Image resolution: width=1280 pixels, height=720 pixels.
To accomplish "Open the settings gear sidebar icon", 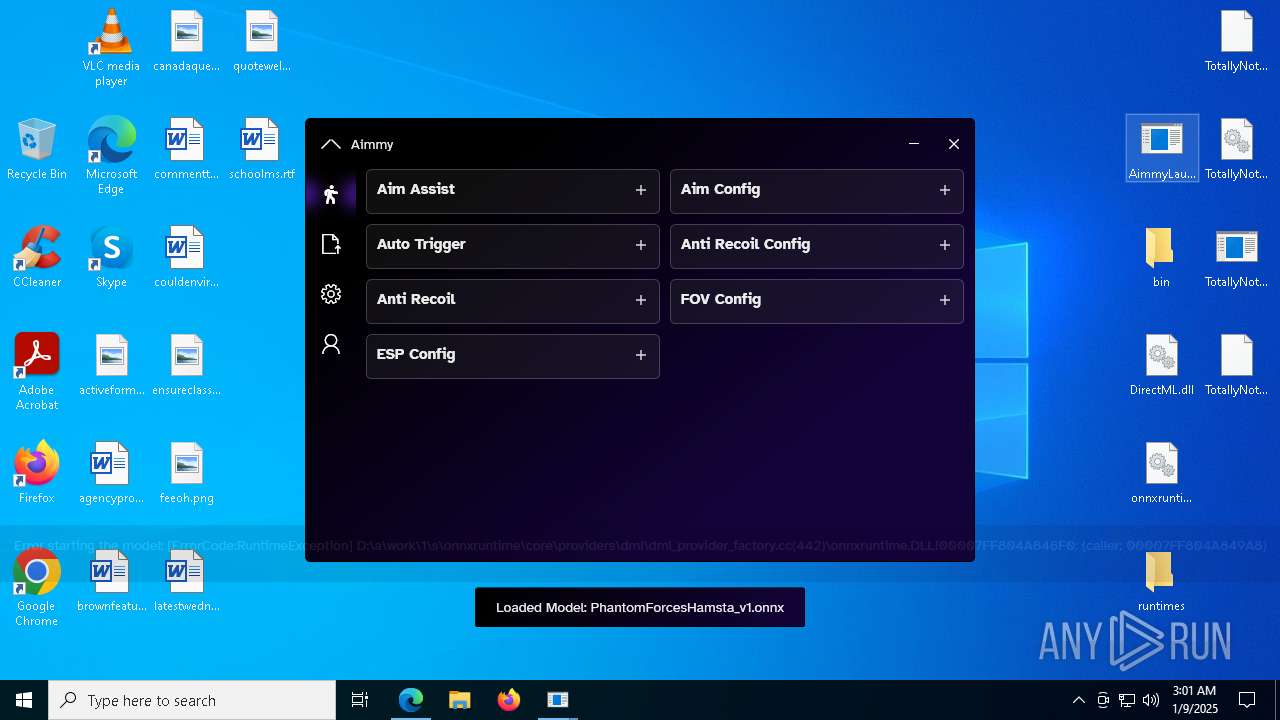I will (x=331, y=294).
